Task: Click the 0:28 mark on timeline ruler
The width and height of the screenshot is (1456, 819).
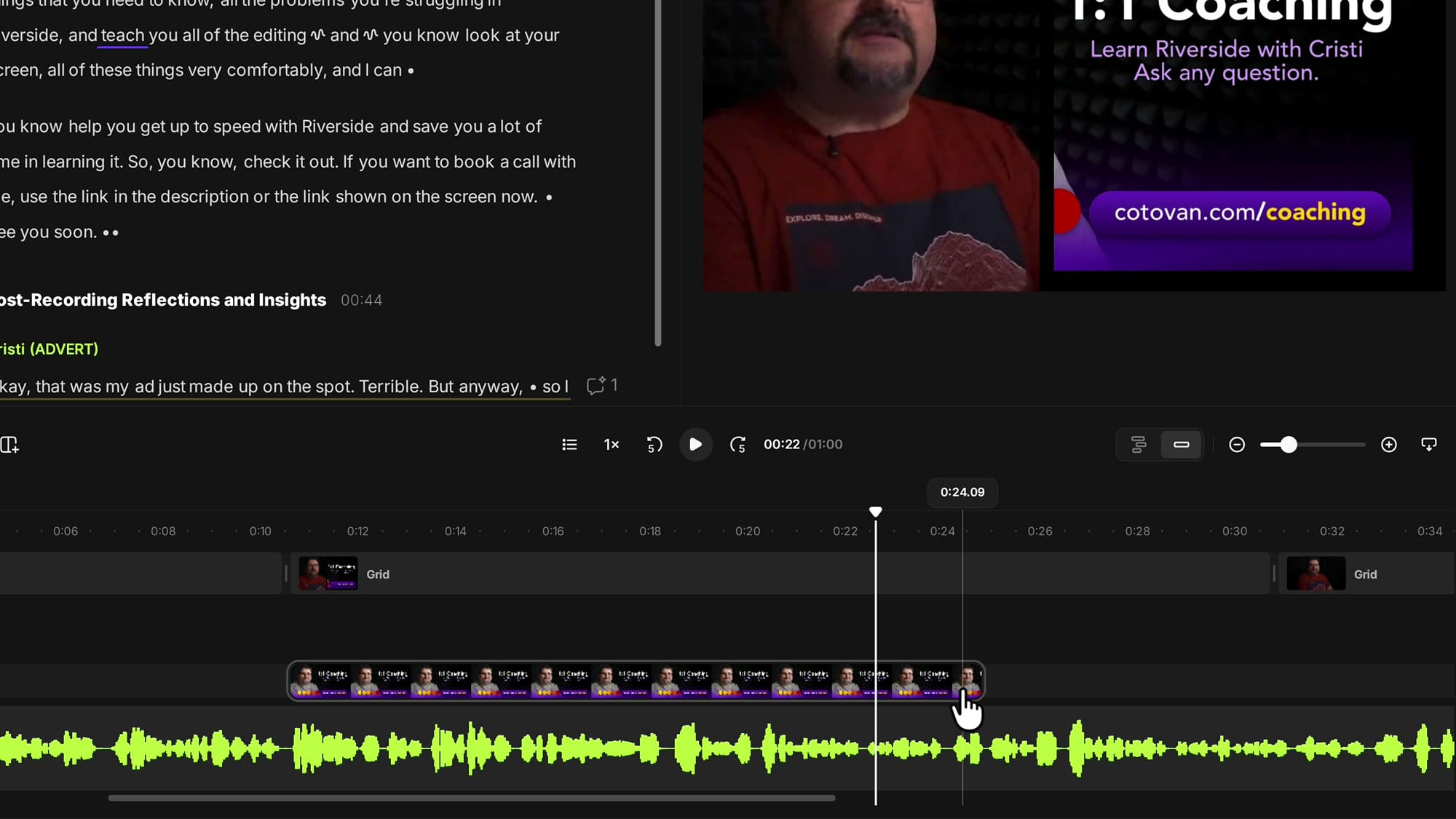Action: pyautogui.click(x=1137, y=531)
